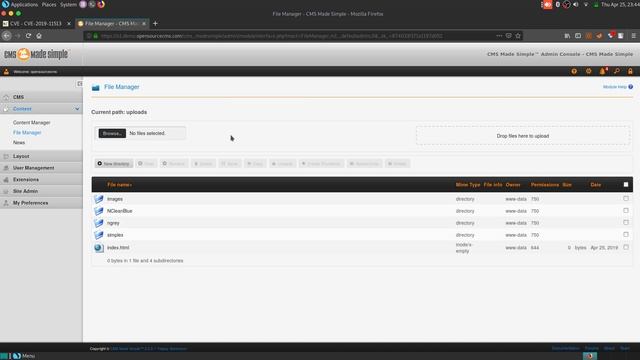The image size is (640, 360).
Task: Expand the User Management sidebar section
Action: [x=41, y=168]
